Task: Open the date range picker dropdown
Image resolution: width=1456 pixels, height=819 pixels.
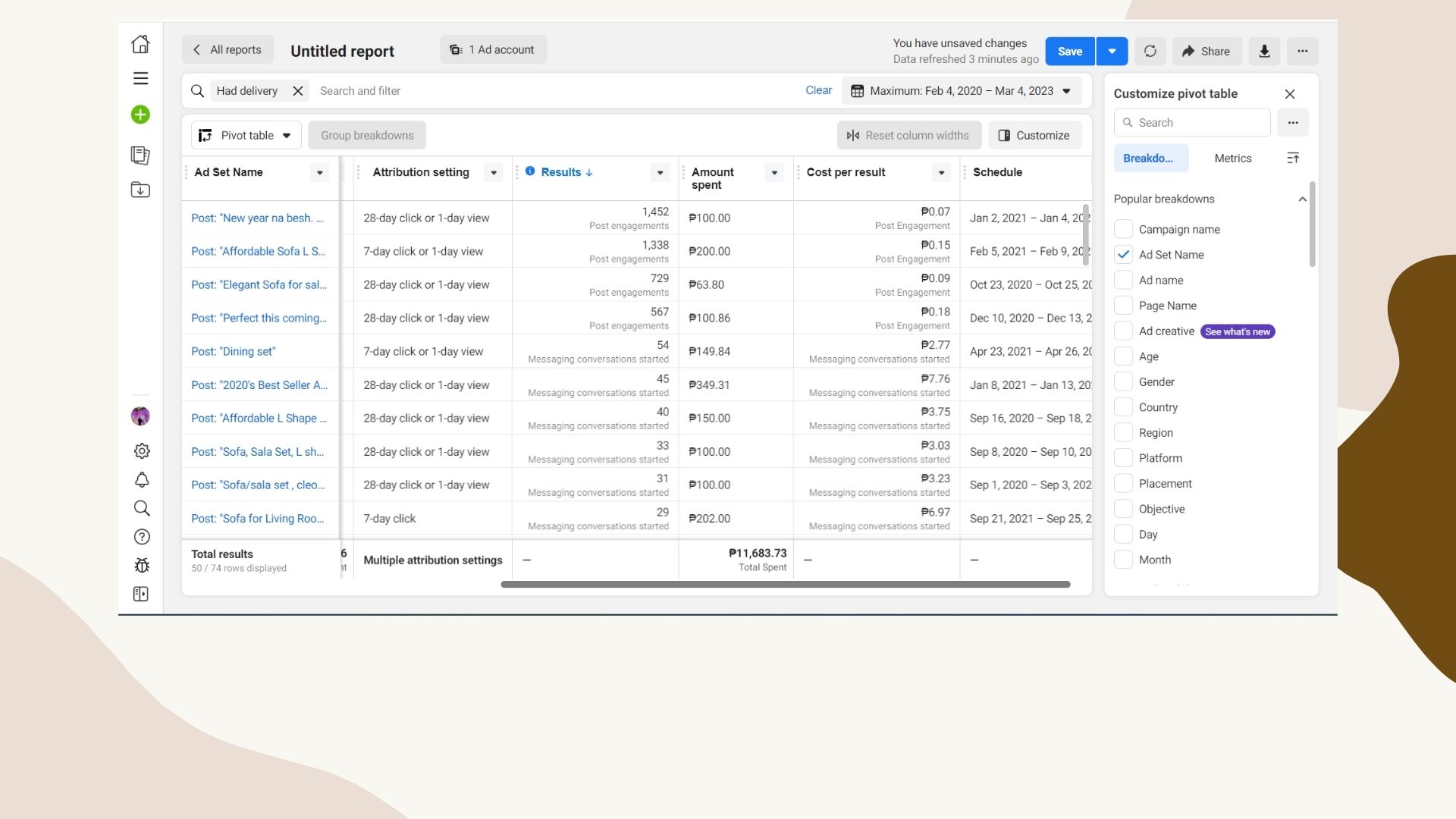Action: pyautogui.click(x=962, y=91)
